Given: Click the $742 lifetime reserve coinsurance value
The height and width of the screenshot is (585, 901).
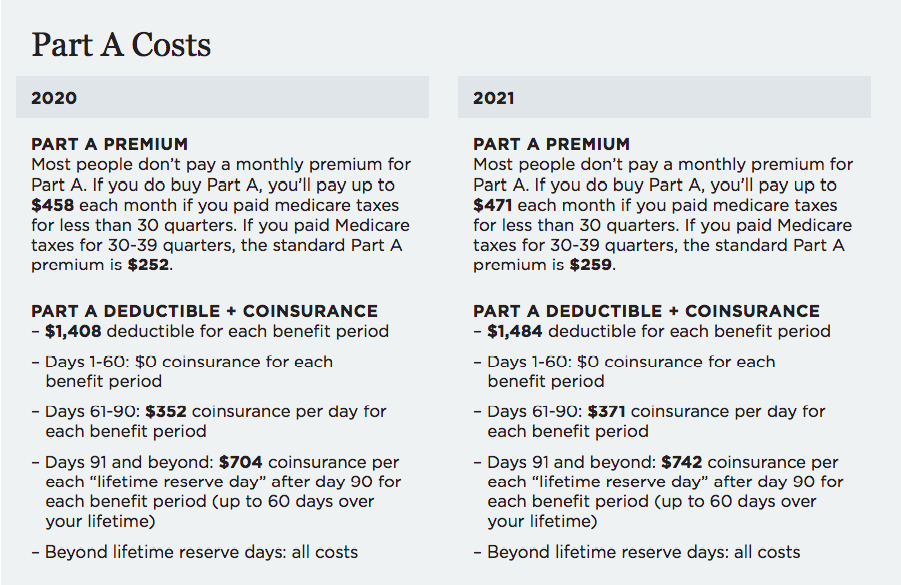Looking at the screenshot, I should point(682,462).
